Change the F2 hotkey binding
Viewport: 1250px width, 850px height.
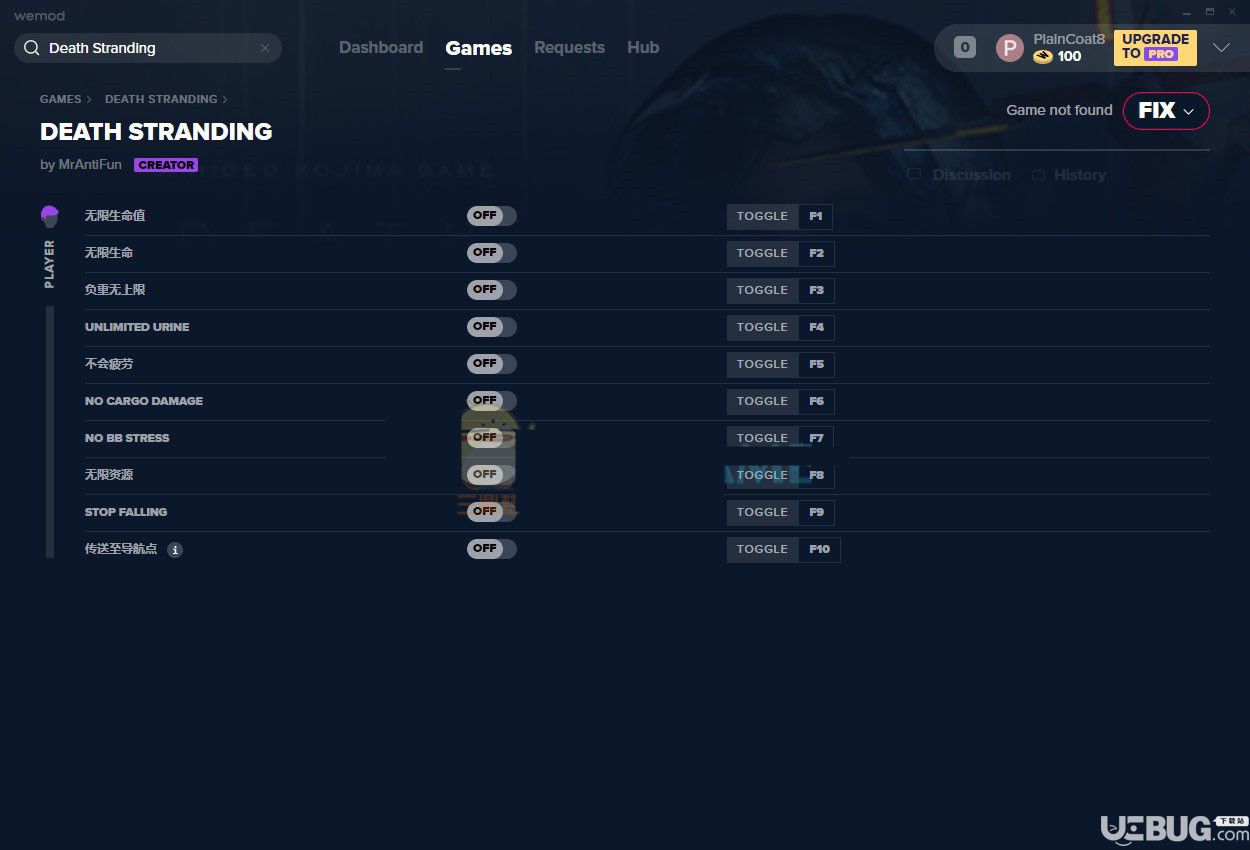(817, 253)
